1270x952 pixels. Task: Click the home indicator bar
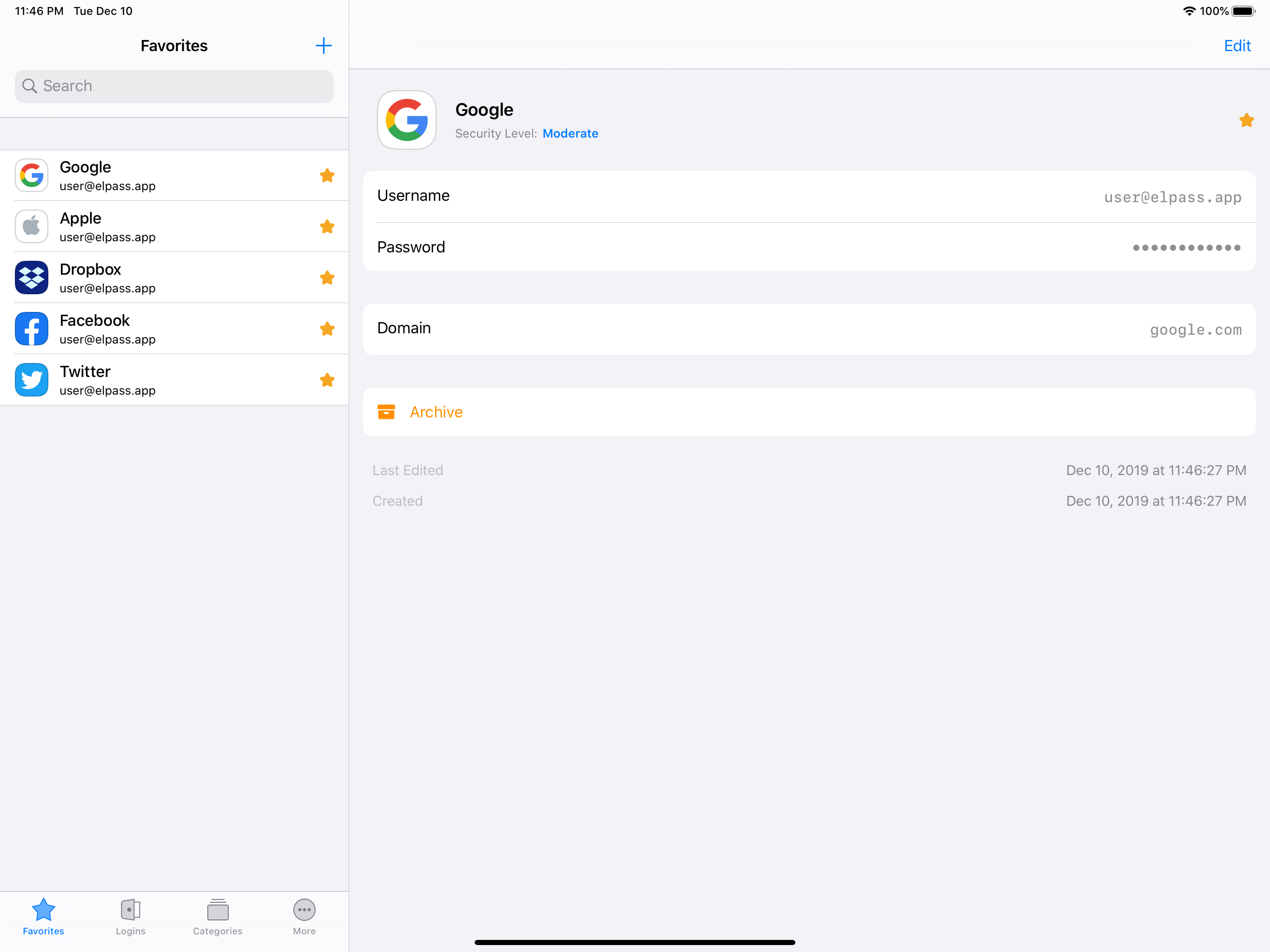[635, 942]
